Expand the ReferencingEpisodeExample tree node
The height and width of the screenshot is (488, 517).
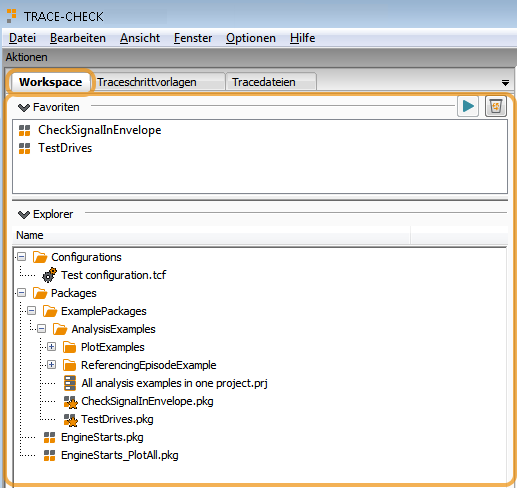click(51, 365)
